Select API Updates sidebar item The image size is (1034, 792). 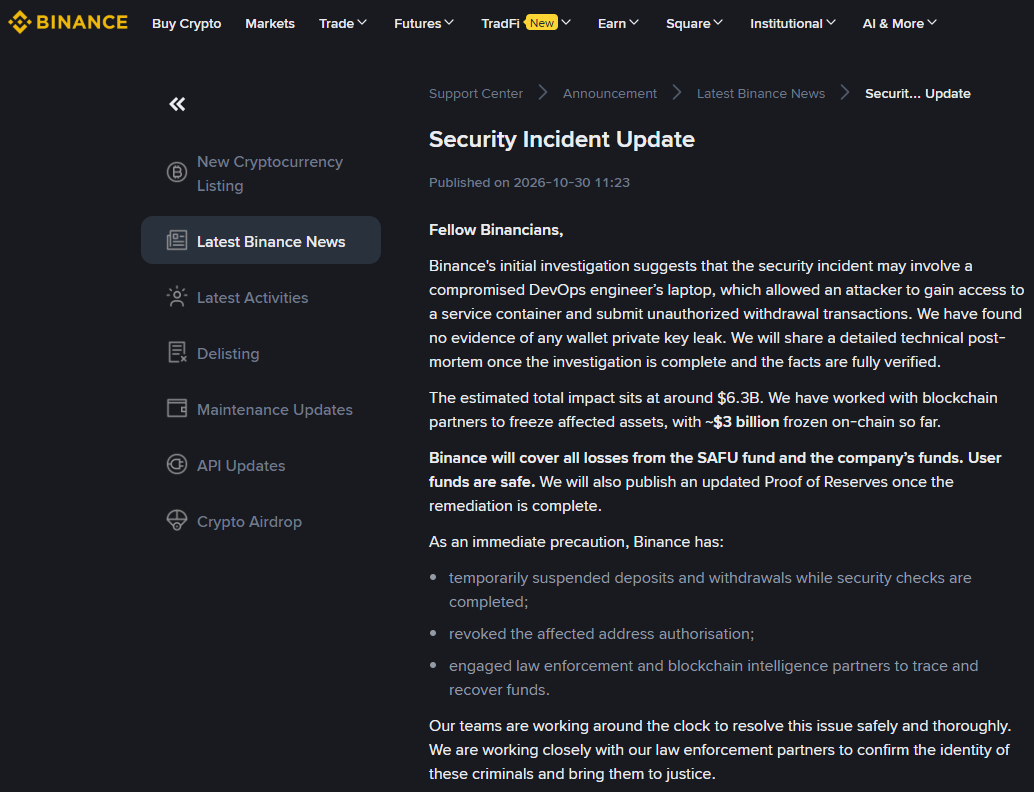[x=261, y=466]
